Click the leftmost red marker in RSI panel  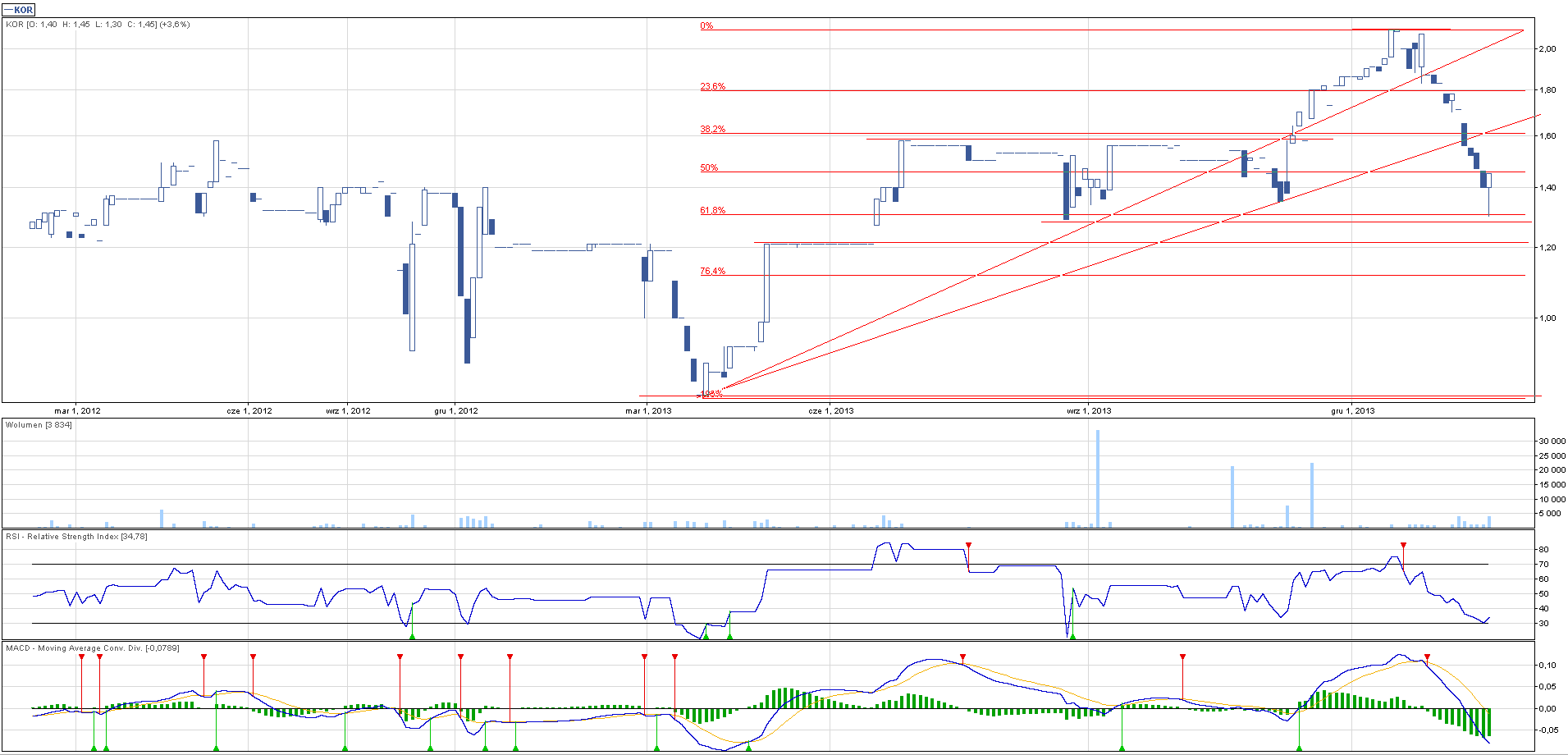(x=968, y=545)
